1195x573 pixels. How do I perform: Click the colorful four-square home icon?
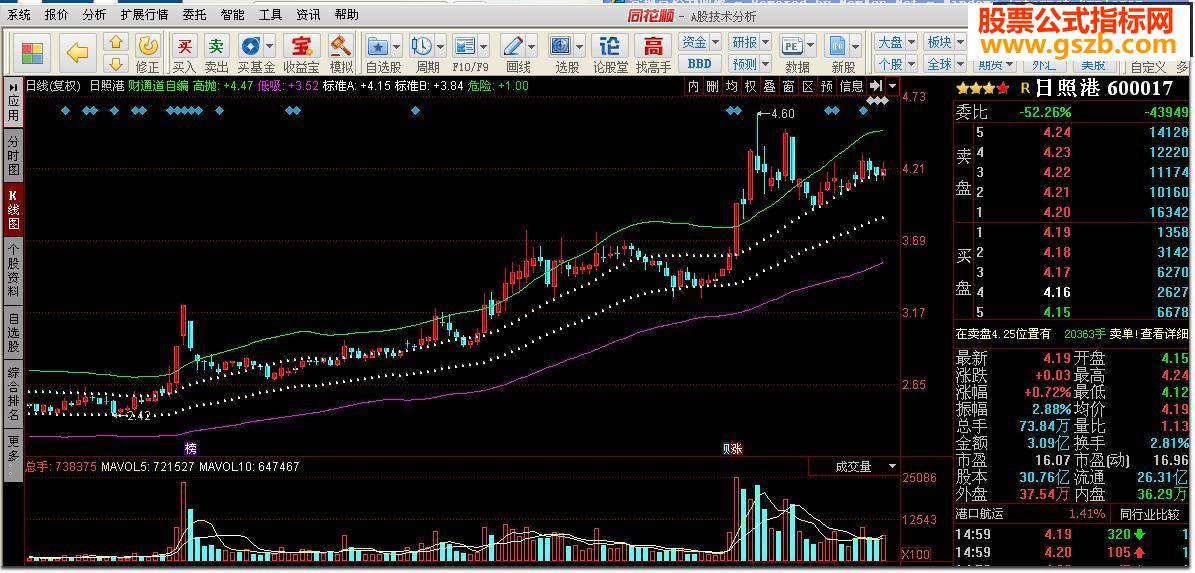click(34, 53)
